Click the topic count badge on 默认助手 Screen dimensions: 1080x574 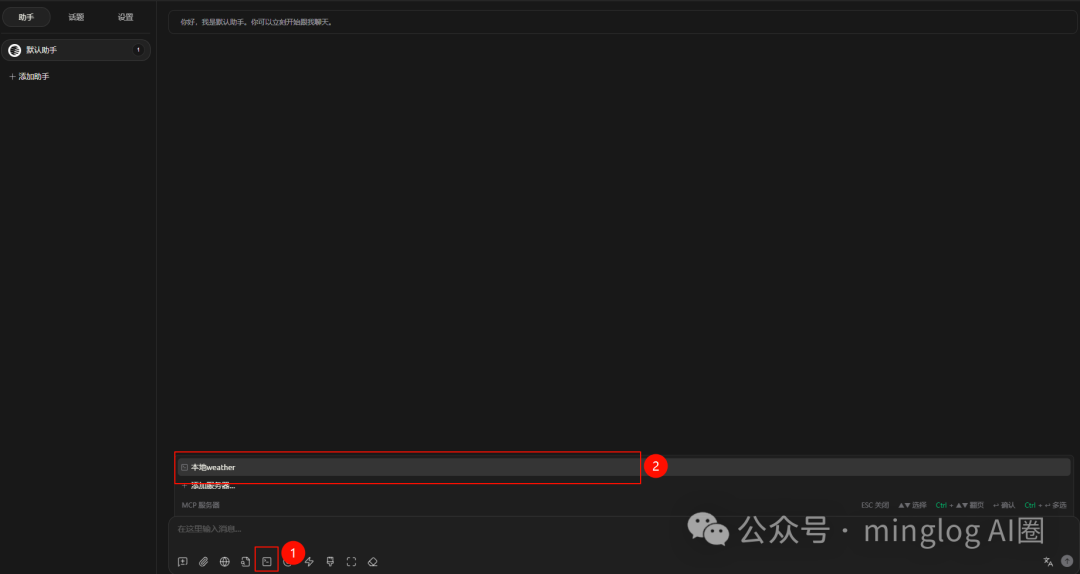pos(138,50)
